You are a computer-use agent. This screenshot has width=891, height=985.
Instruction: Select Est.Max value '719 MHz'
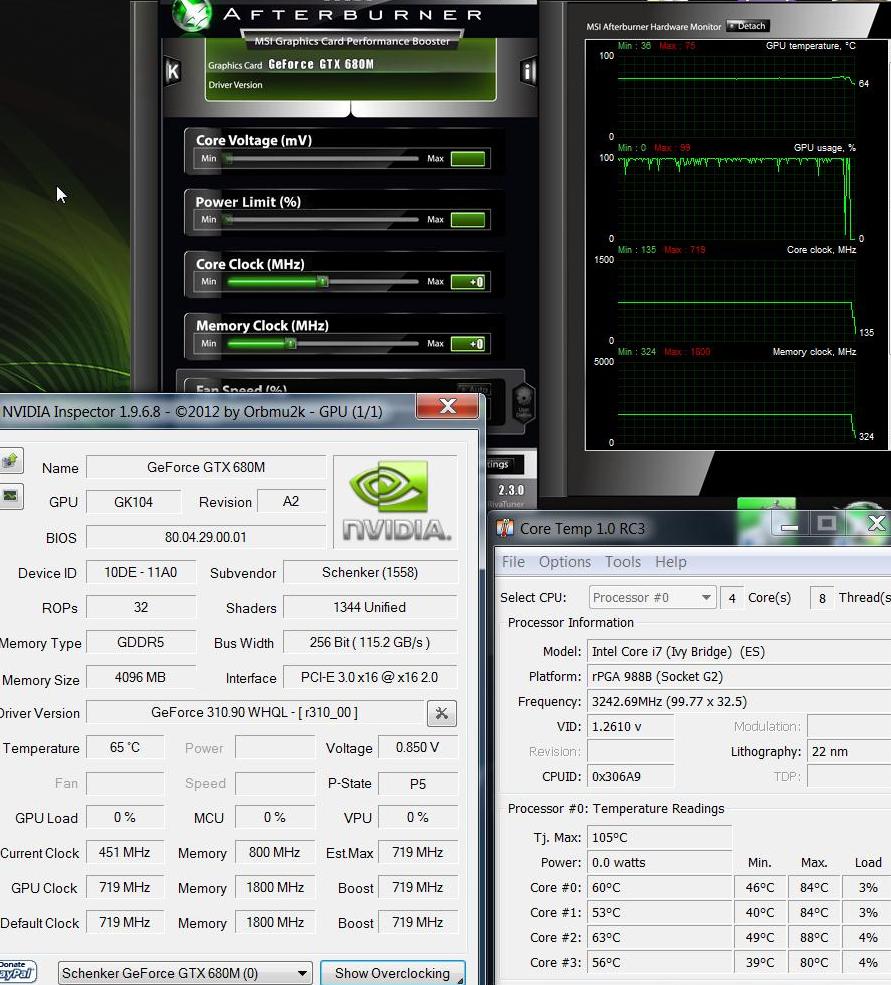pos(417,852)
